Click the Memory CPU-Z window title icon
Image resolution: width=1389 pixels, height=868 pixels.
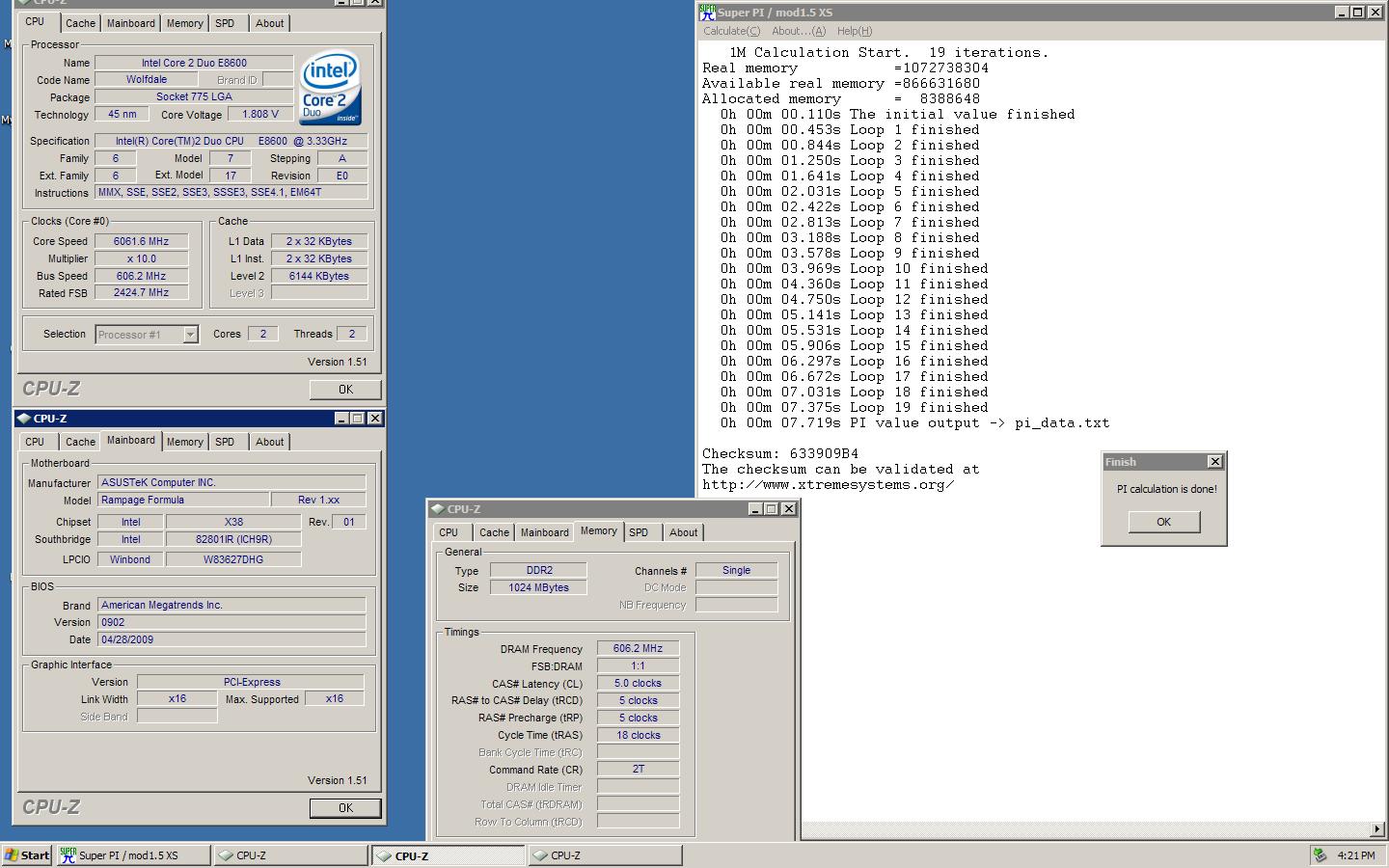click(x=437, y=509)
